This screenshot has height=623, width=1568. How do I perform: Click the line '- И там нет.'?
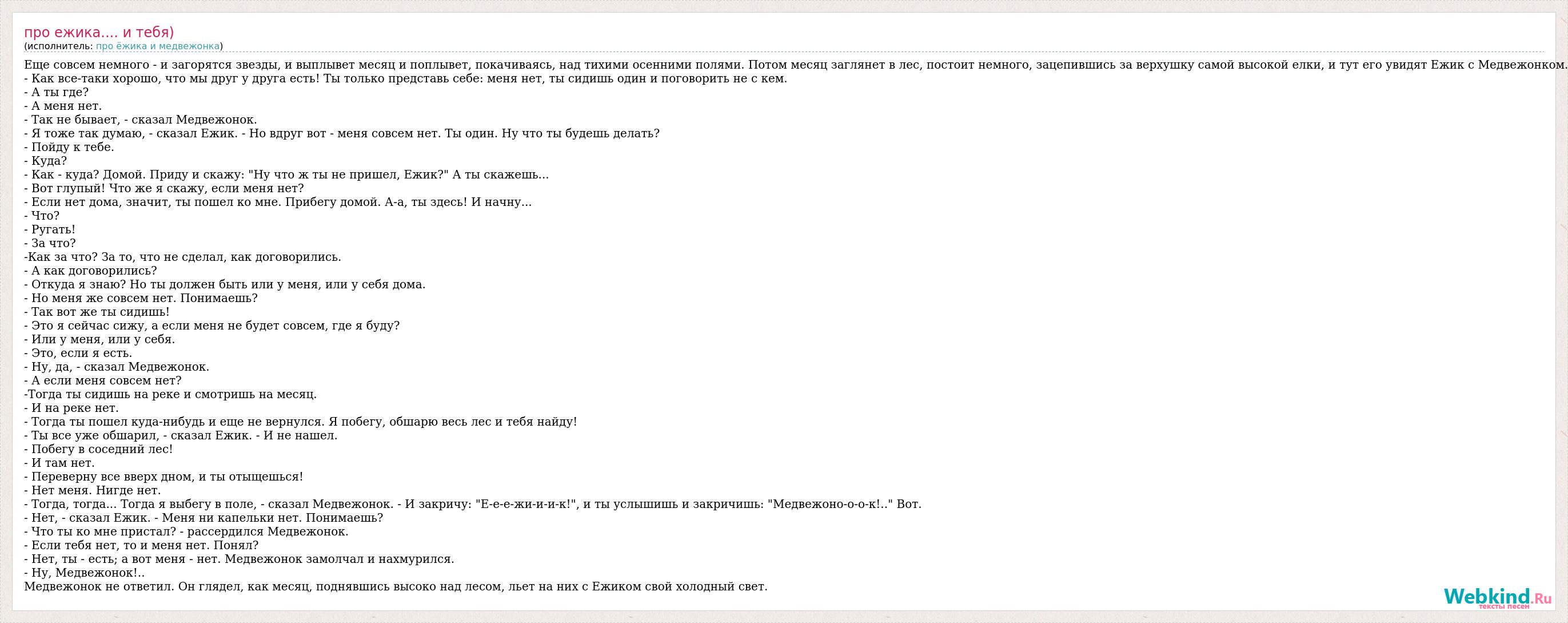pyautogui.click(x=59, y=463)
